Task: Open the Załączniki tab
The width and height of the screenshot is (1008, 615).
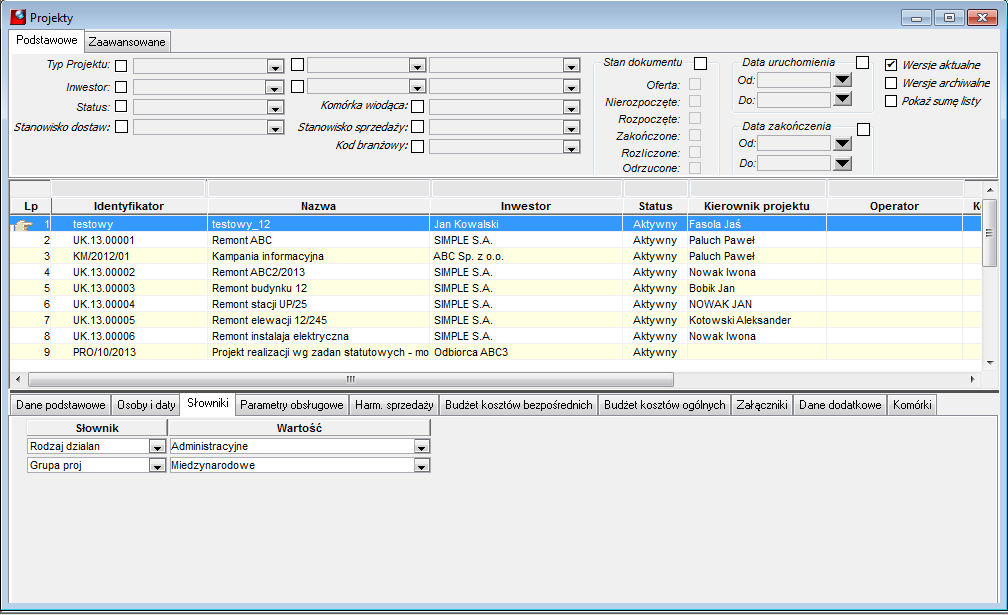Action: tap(762, 405)
